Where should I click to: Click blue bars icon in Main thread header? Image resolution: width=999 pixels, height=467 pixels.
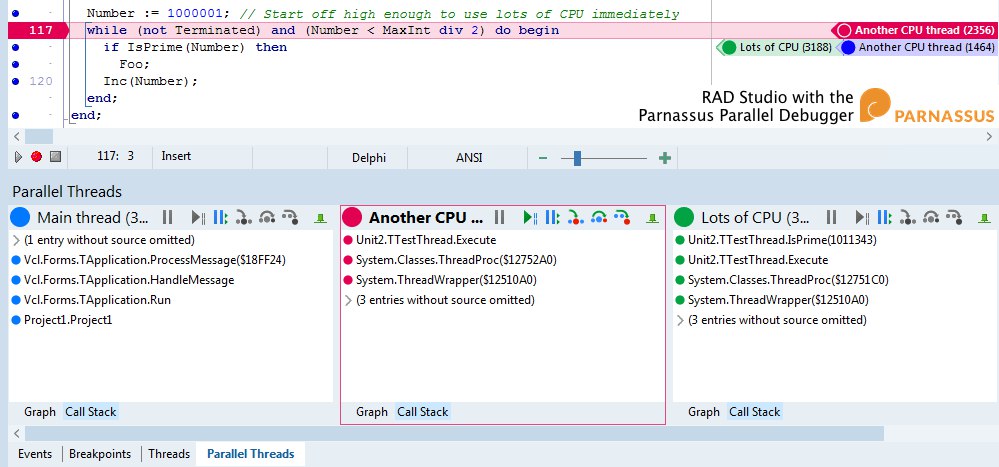[220, 218]
